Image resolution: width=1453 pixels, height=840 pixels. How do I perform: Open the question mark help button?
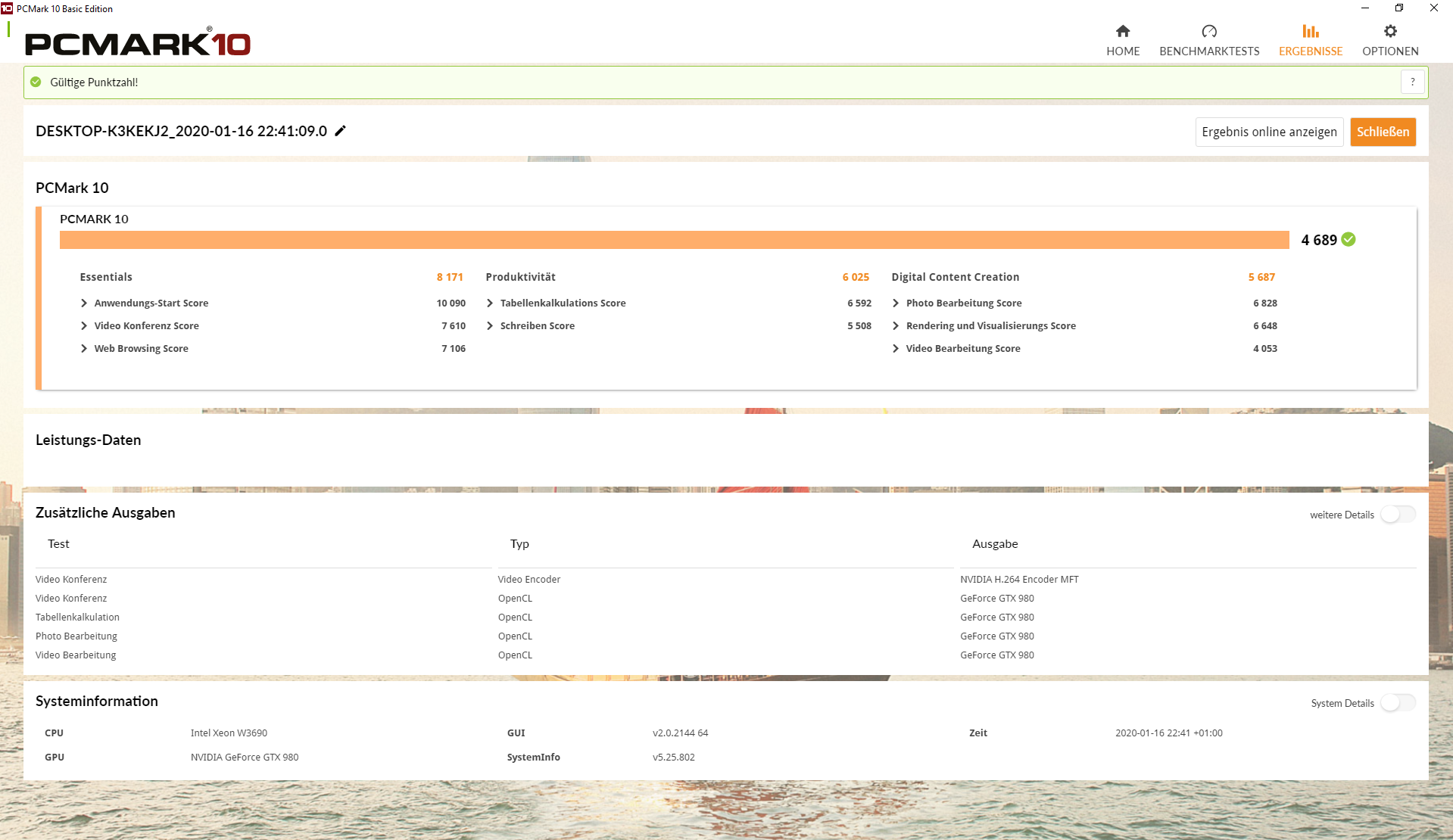click(1413, 82)
